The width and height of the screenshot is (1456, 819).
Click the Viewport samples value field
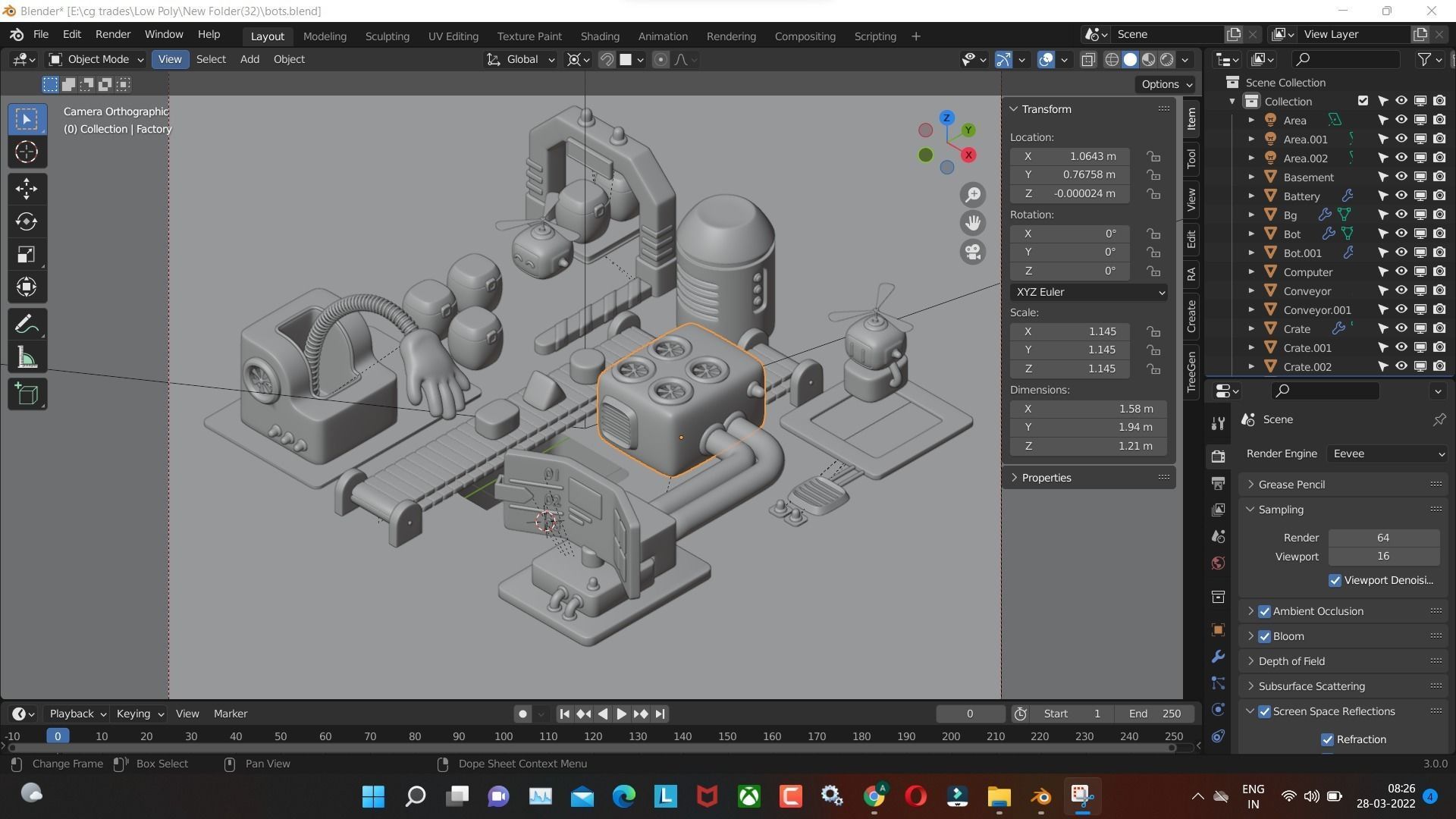[1383, 557]
